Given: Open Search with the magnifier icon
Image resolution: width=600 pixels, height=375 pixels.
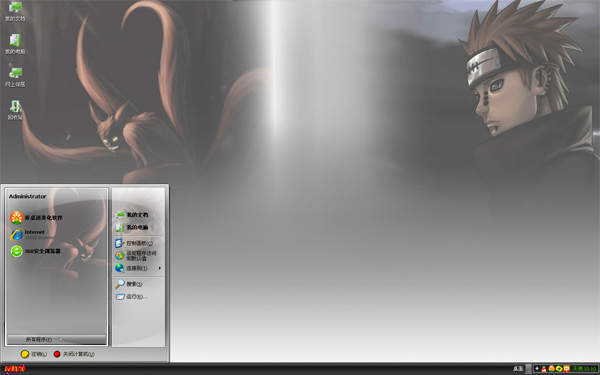Looking at the screenshot, I should pos(129,284).
